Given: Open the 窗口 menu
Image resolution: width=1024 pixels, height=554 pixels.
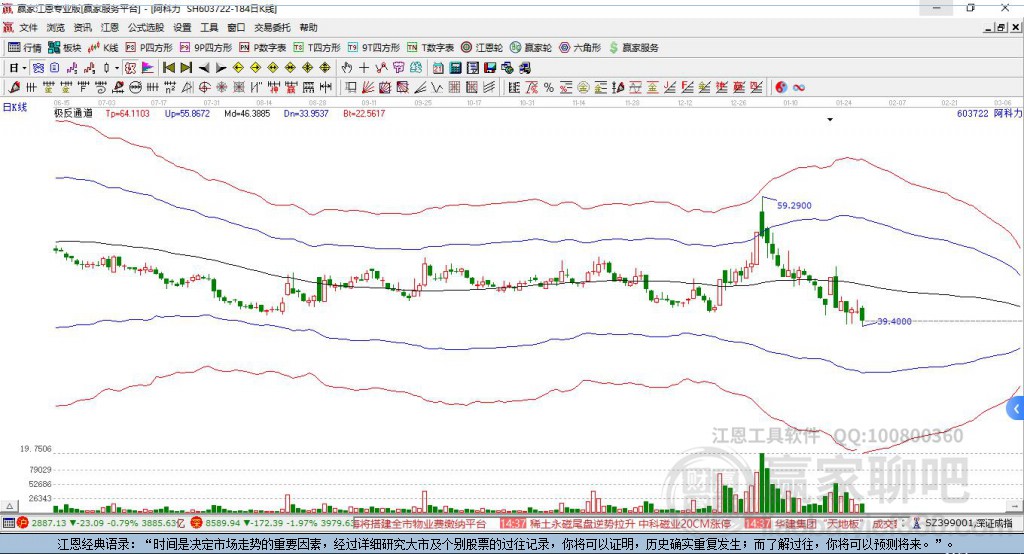Looking at the screenshot, I should (236, 27).
